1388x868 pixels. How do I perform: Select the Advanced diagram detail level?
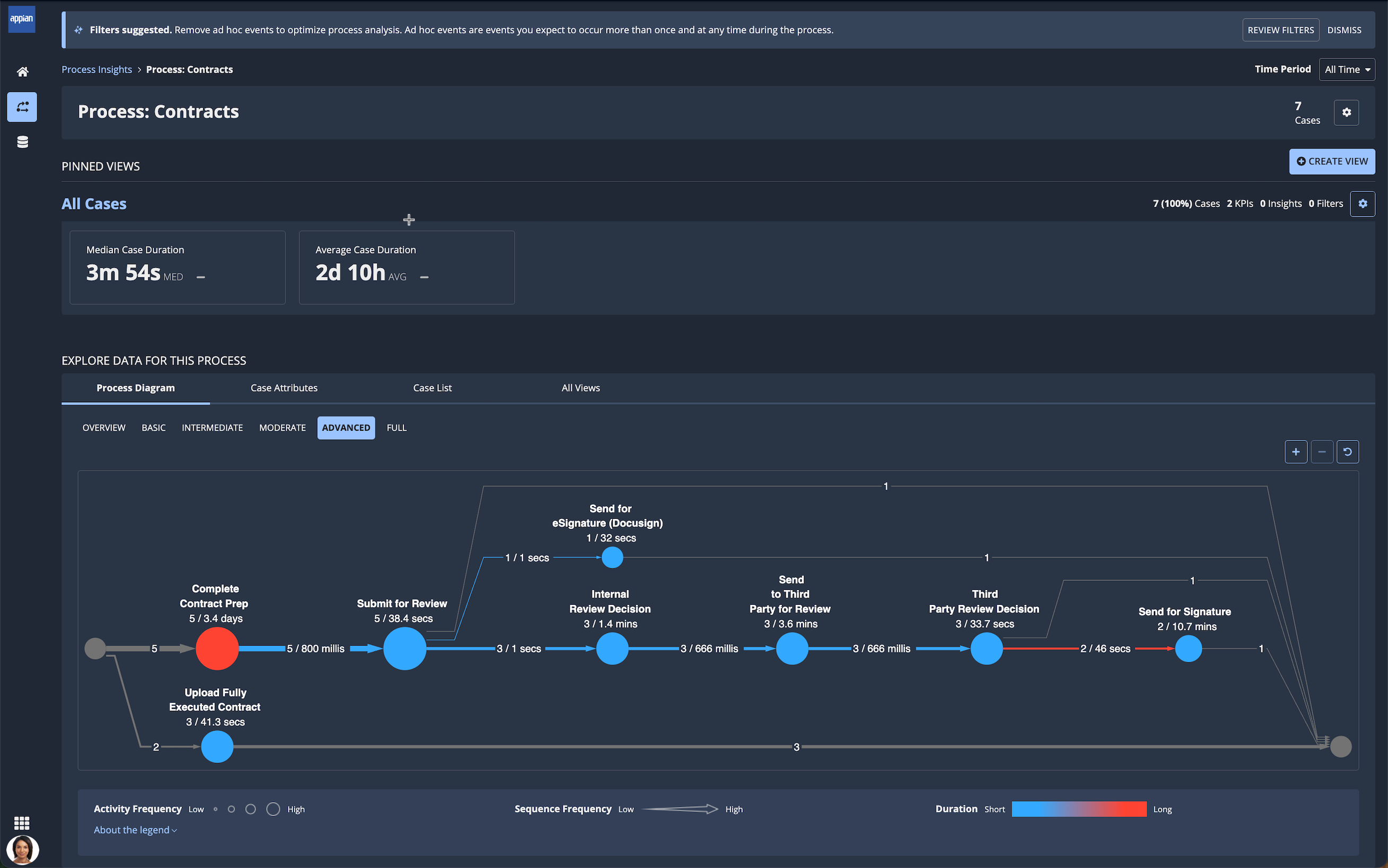(346, 428)
